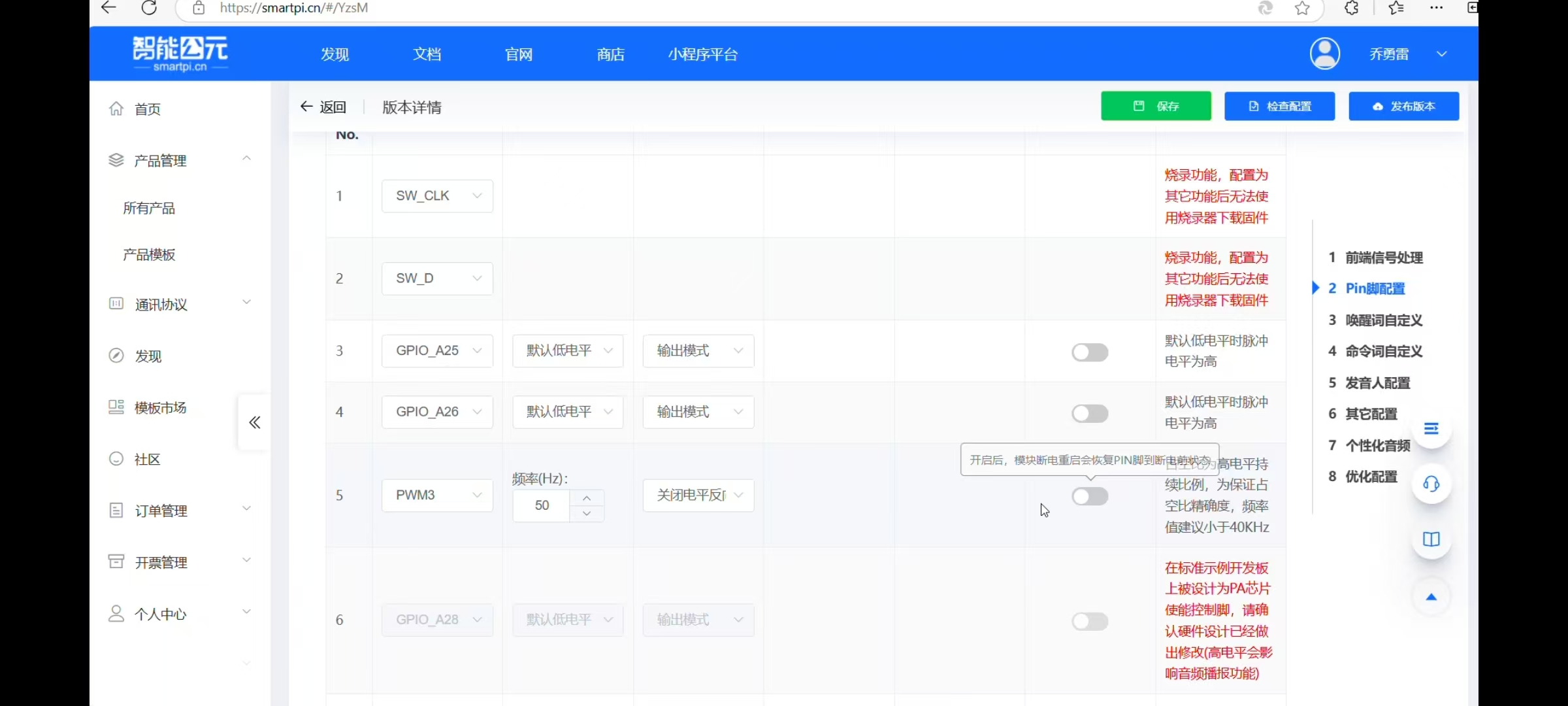Click the user avatar in top bar
This screenshot has height=706, width=1568.
point(1325,54)
